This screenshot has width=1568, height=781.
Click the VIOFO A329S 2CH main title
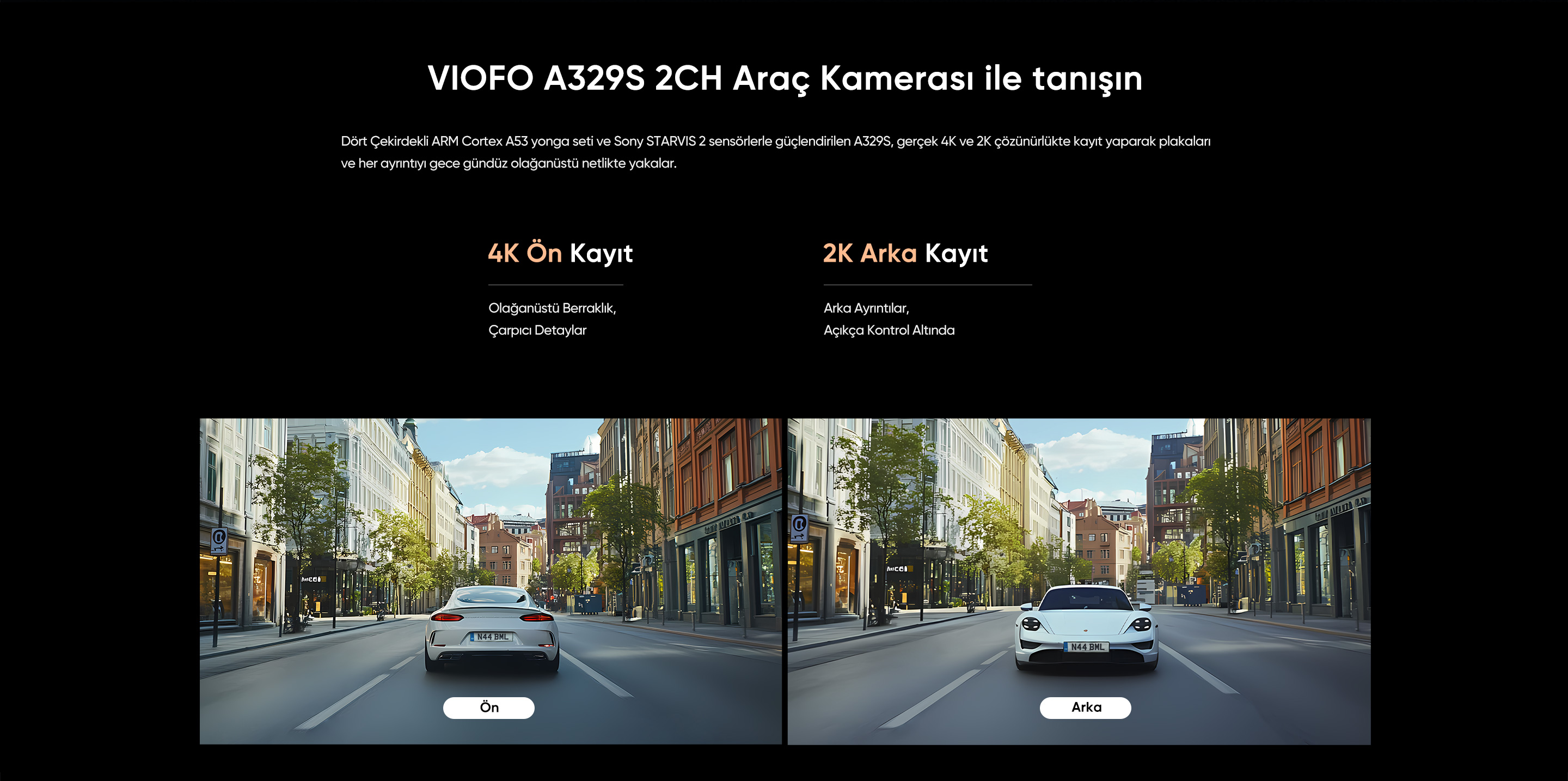[785, 78]
